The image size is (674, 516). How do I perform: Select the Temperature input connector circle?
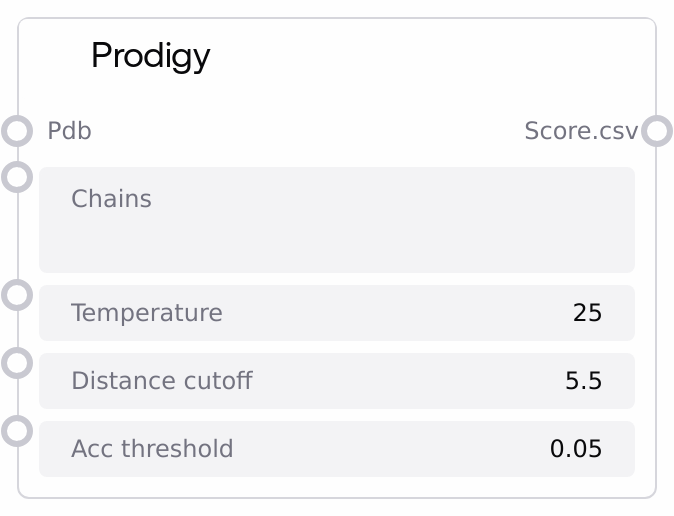[17, 295]
